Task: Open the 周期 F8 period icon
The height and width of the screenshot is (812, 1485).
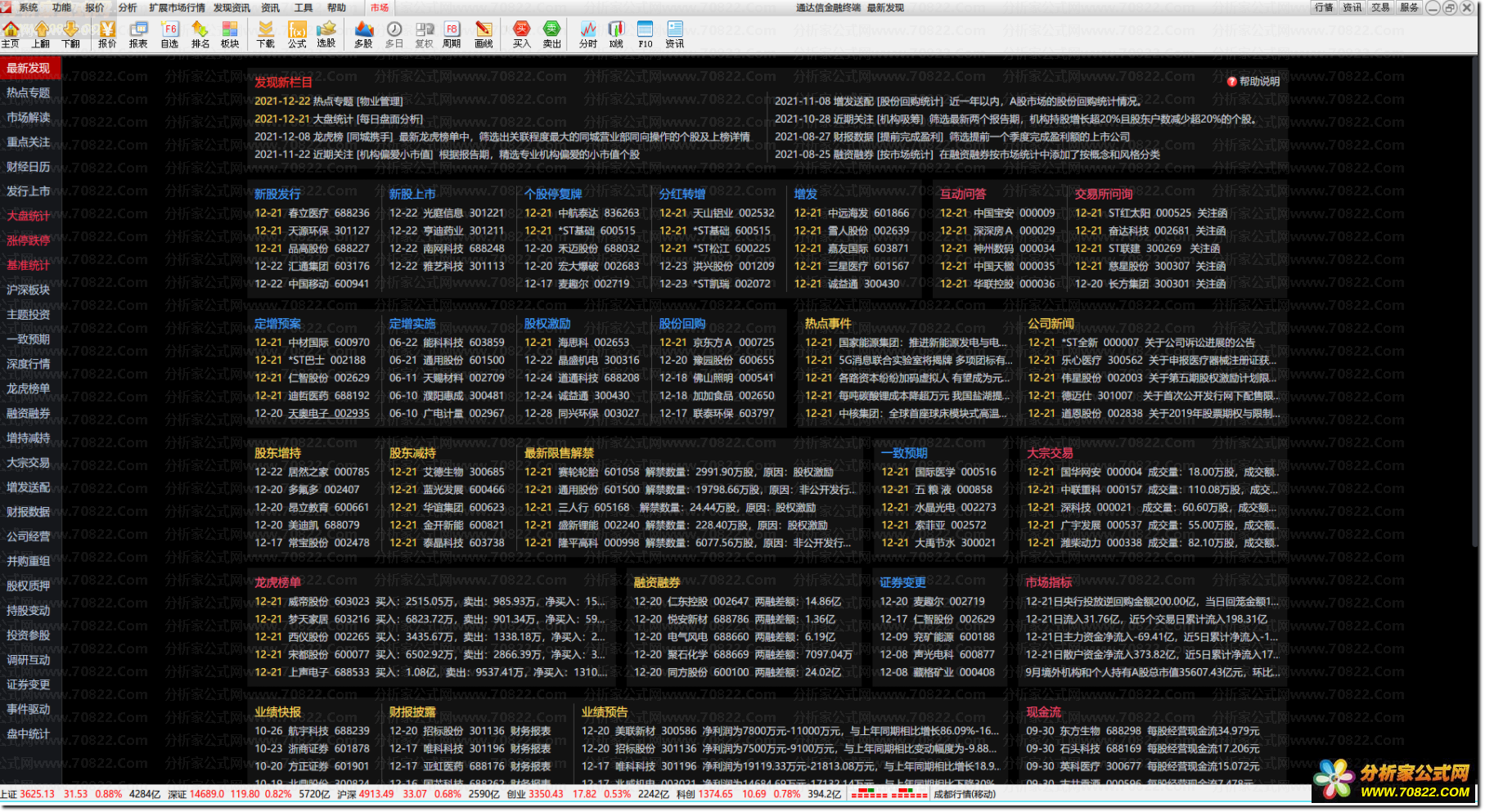Action: point(452,34)
